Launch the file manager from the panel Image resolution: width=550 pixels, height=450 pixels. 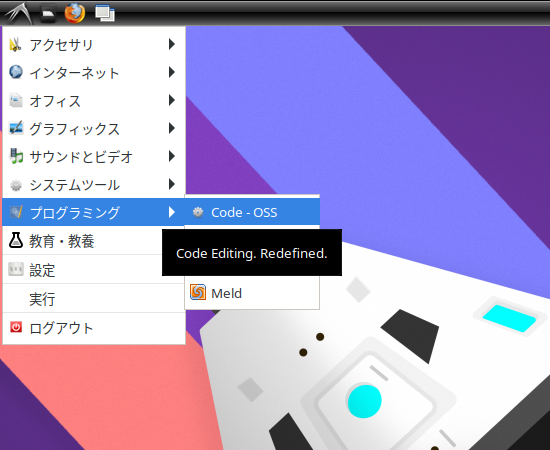pos(48,13)
